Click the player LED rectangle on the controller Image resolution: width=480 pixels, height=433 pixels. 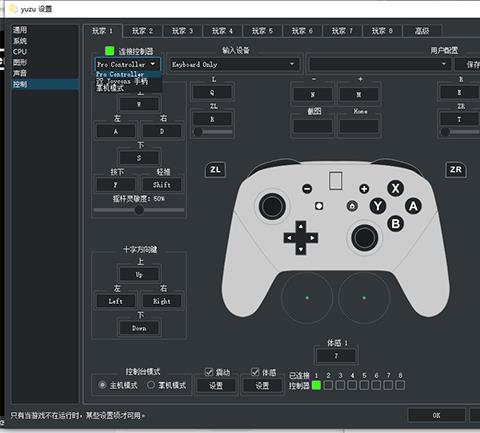click(335, 181)
